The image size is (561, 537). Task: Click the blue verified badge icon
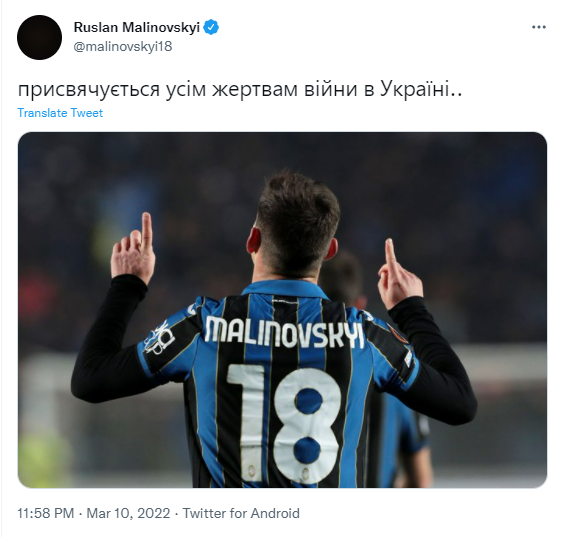[x=211, y=28]
